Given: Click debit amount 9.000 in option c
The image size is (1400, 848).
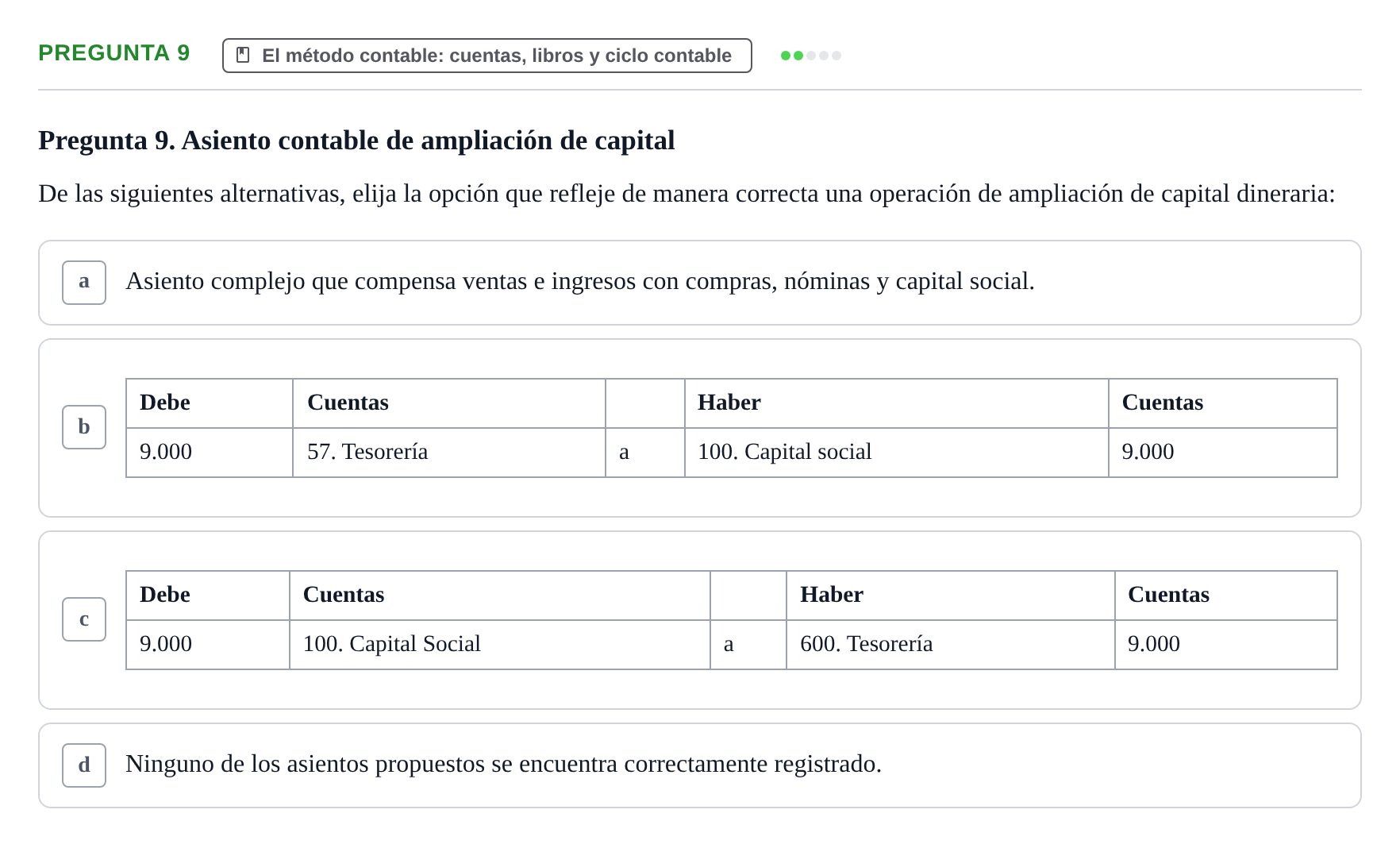Looking at the screenshot, I should pyautogui.click(x=208, y=645).
